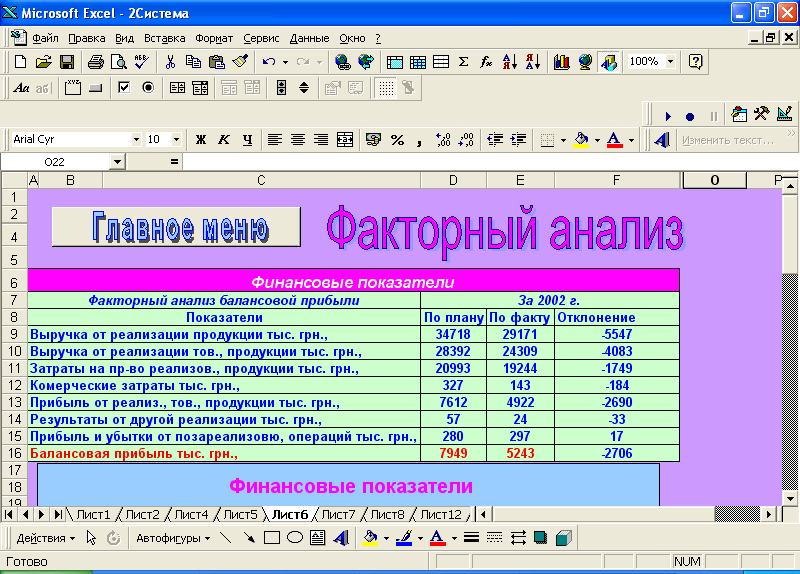The height and width of the screenshot is (574, 800).
Task: Insert an Option Button form control
Action: click(x=148, y=88)
